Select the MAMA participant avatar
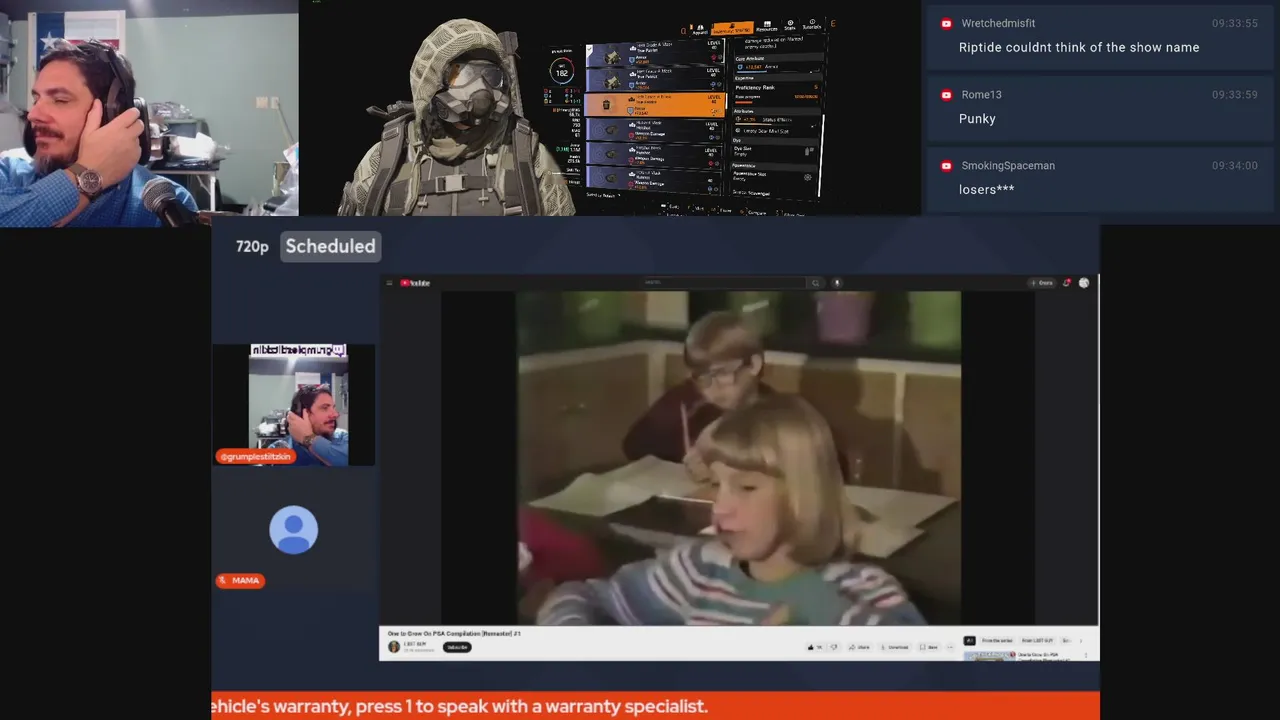The height and width of the screenshot is (720, 1280). click(294, 530)
